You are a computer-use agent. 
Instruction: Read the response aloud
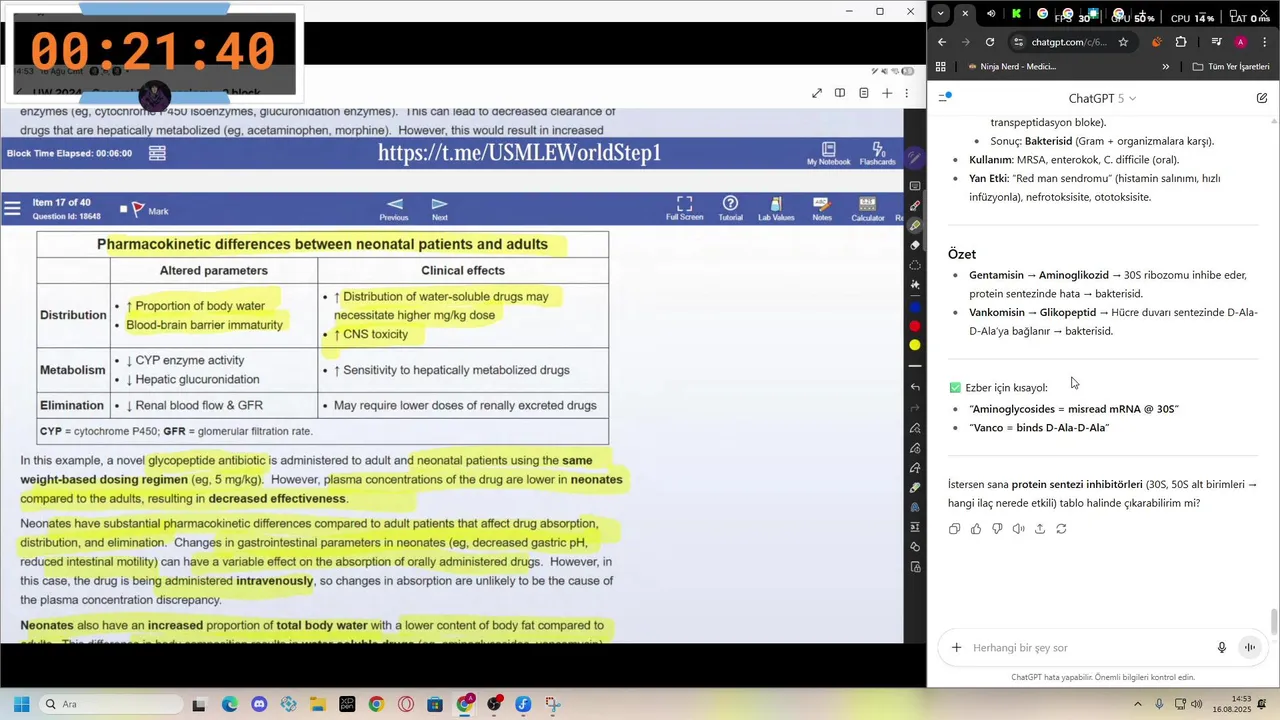tap(1018, 529)
